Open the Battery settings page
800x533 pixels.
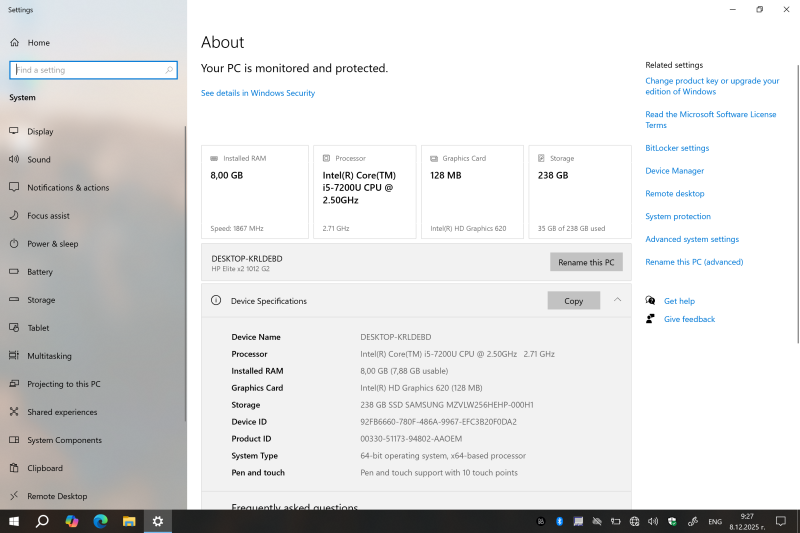click(x=40, y=271)
